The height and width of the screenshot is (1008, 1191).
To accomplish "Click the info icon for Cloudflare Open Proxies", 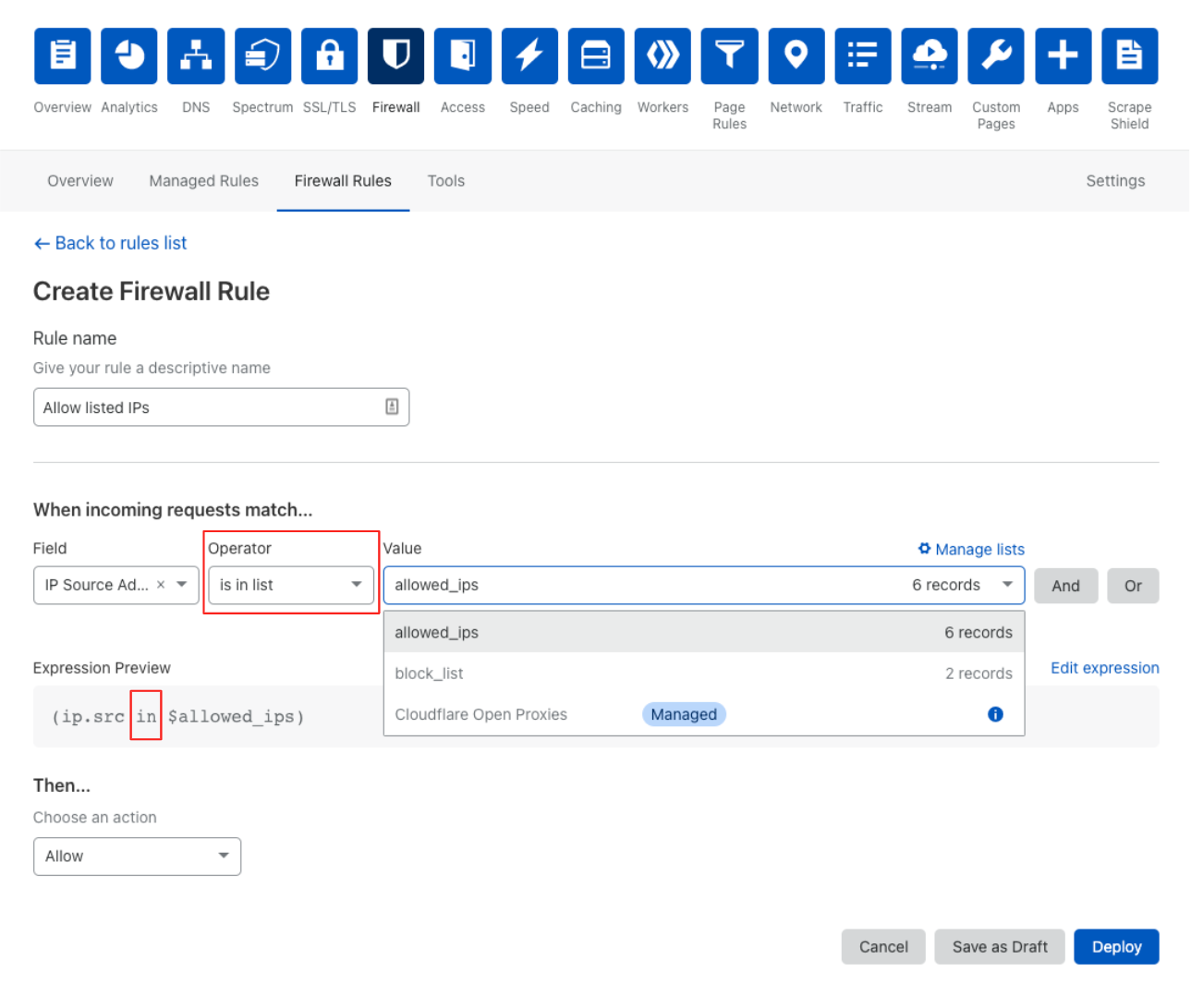I will [995, 714].
